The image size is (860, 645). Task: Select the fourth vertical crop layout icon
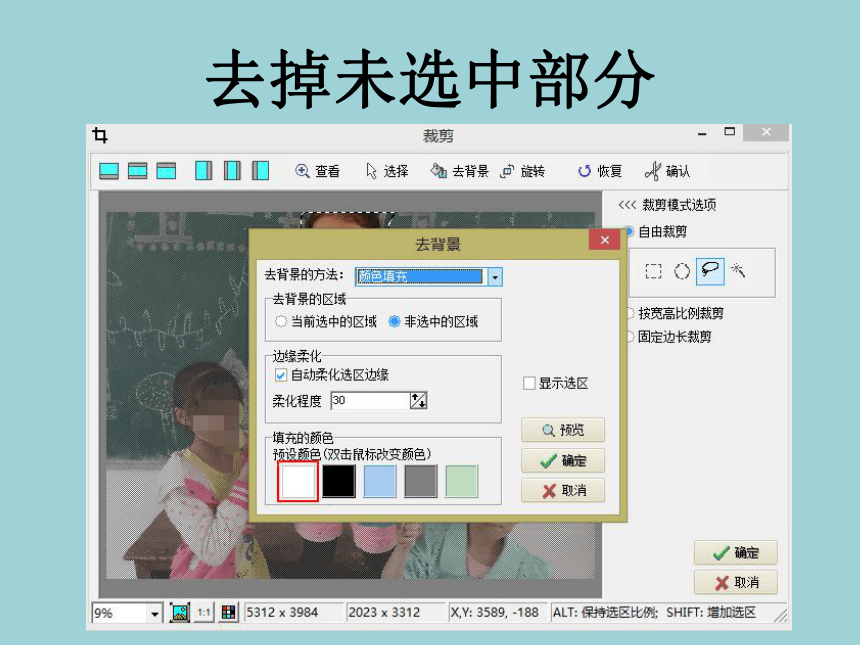point(203,171)
